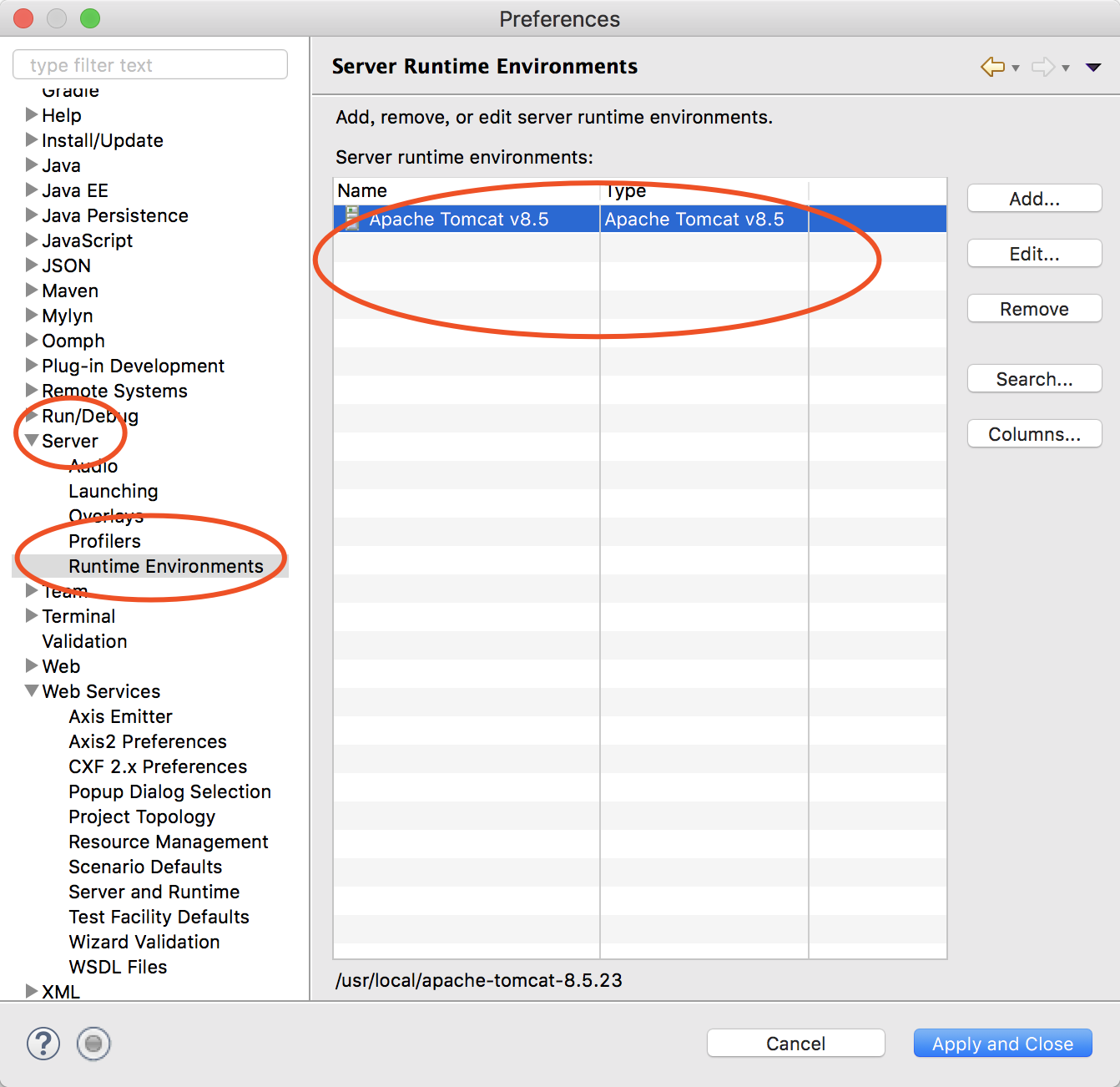Image resolution: width=1120 pixels, height=1087 pixels.
Task: Expand the Install/Update tree node
Action: [32, 139]
